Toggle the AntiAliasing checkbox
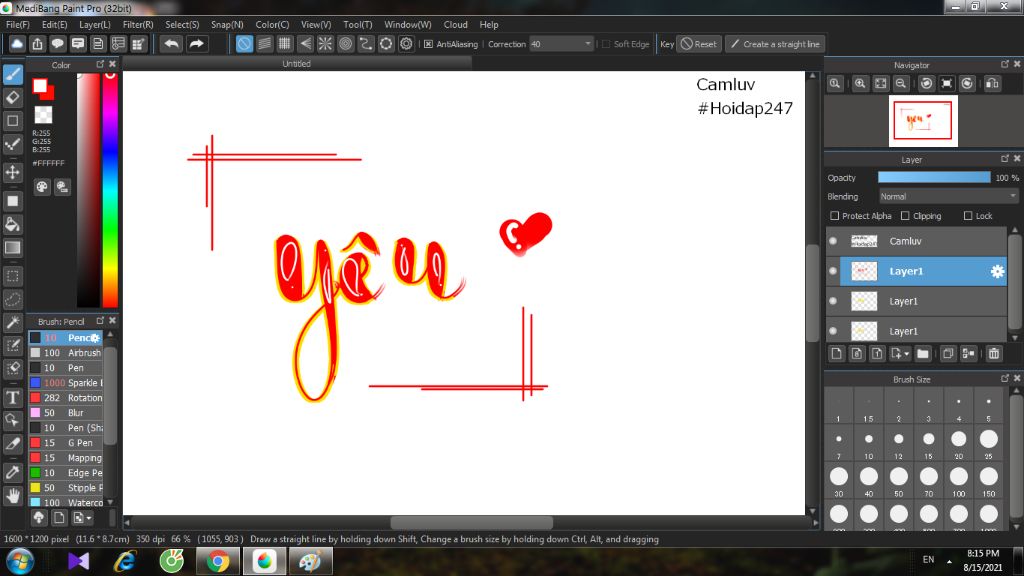 [428, 44]
